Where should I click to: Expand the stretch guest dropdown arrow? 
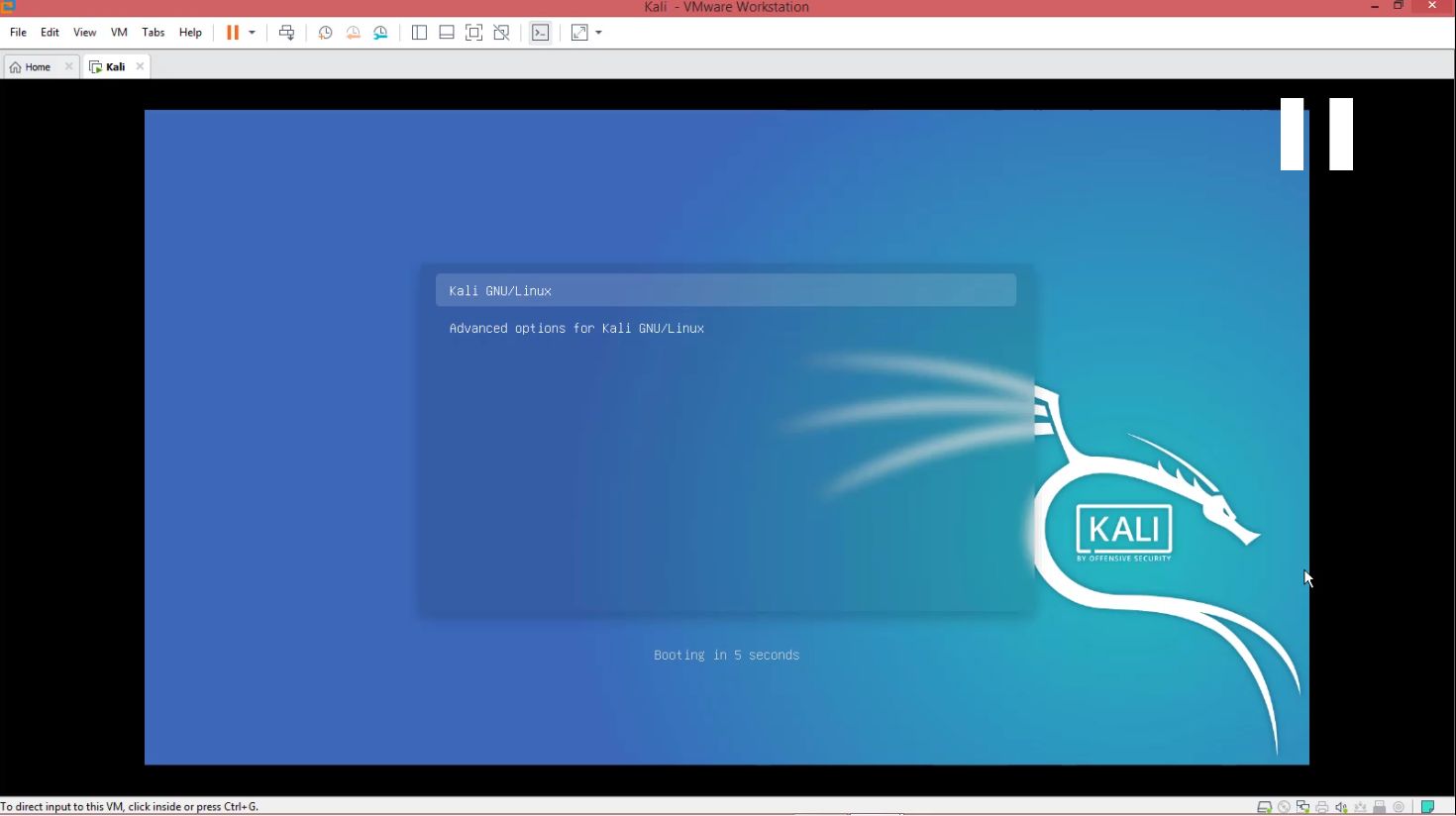tap(598, 33)
